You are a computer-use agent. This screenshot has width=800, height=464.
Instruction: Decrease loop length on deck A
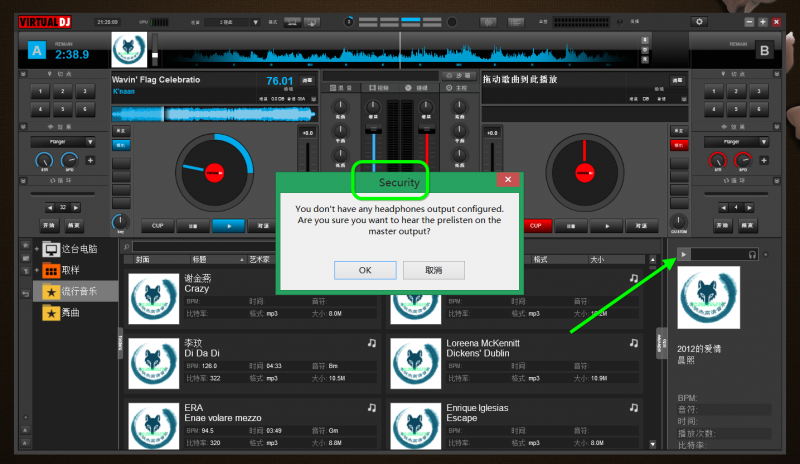coord(49,208)
